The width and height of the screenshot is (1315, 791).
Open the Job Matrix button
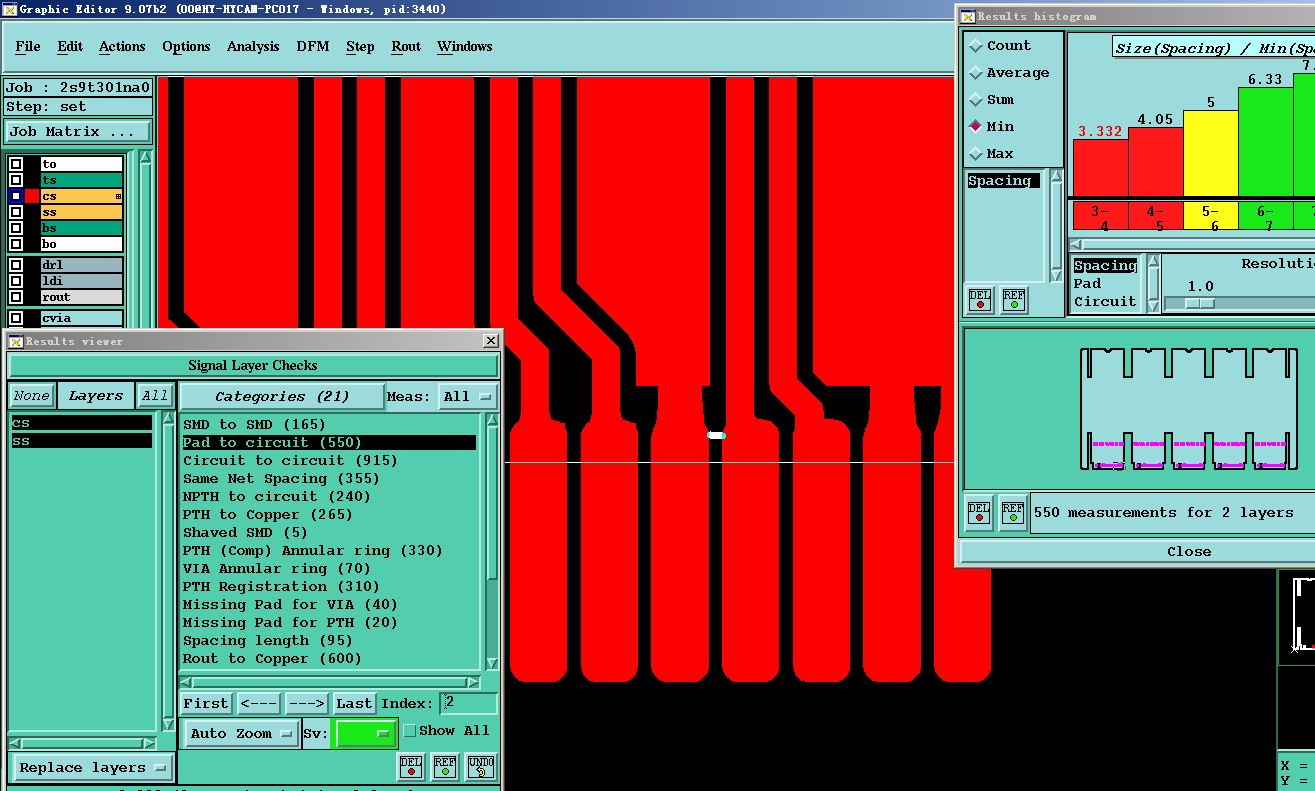coord(78,131)
